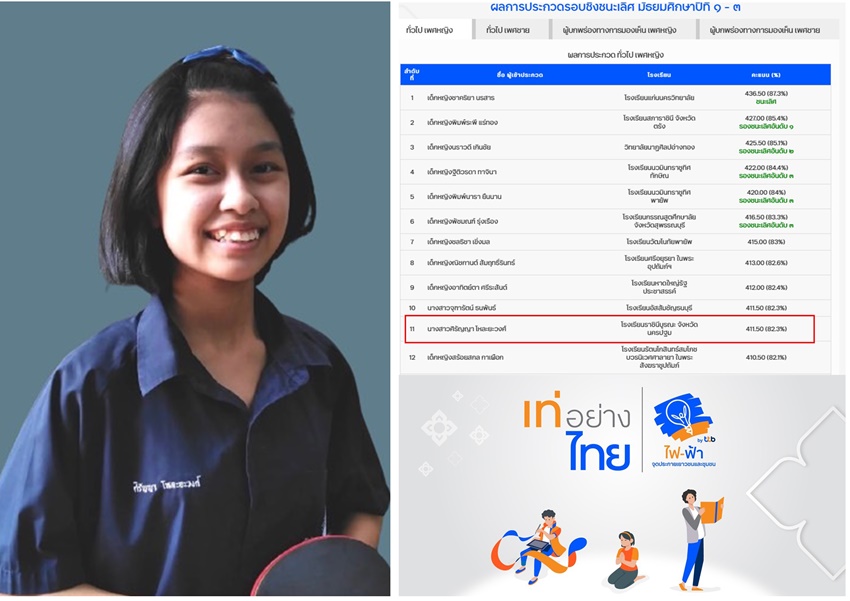850x601 pixels.
Task: Click the rank 11 school name cell
Action: [x=659, y=328]
